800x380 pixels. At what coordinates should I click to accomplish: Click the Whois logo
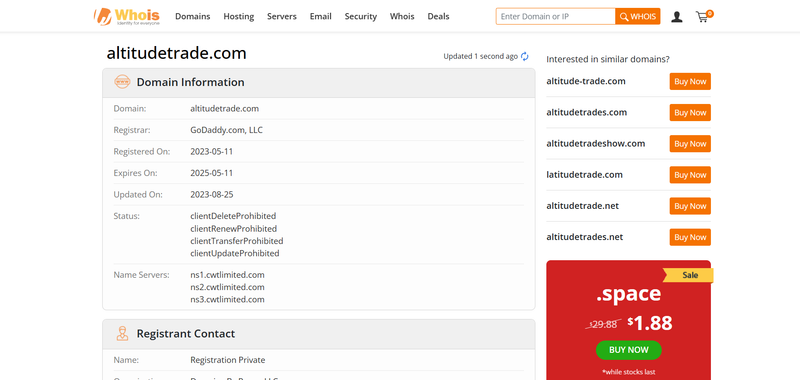127,16
